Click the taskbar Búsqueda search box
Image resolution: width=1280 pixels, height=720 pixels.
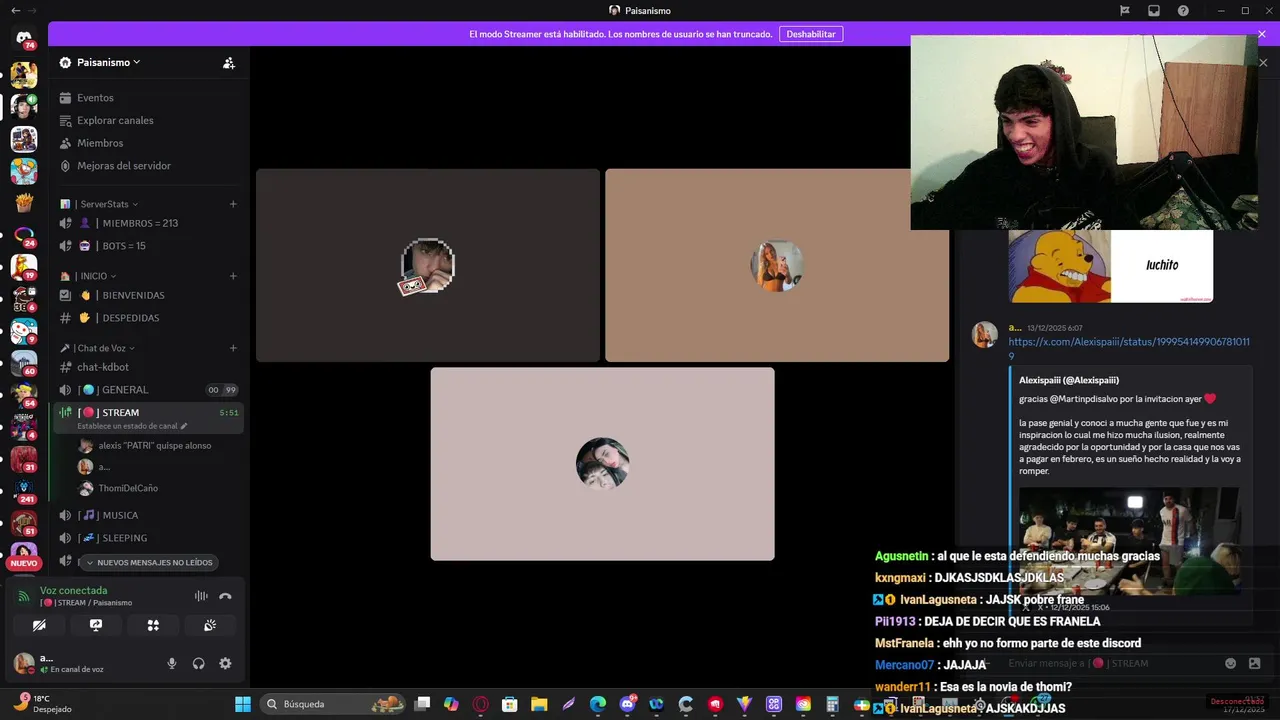(333, 704)
